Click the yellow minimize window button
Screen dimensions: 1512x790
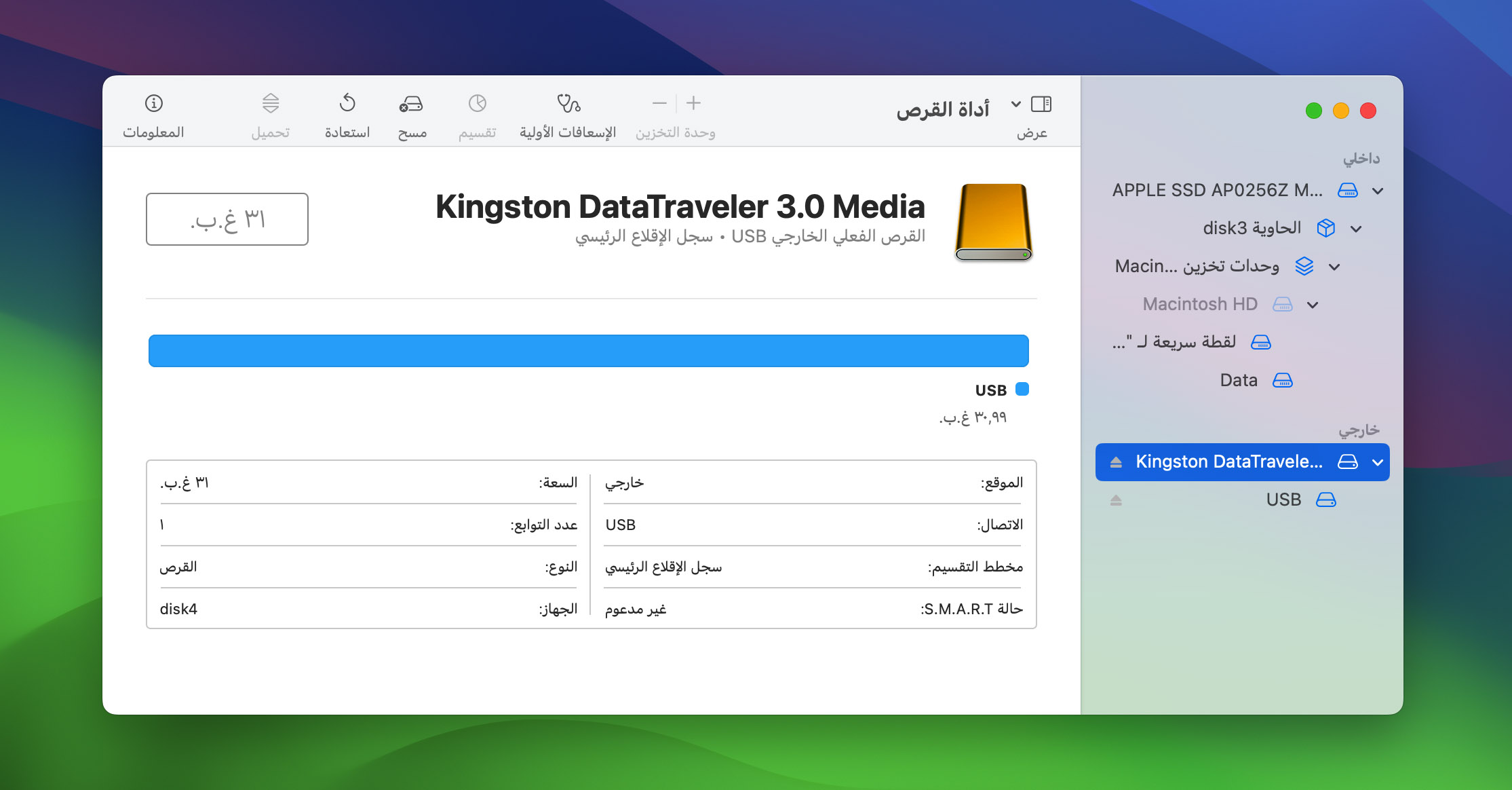click(1341, 111)
